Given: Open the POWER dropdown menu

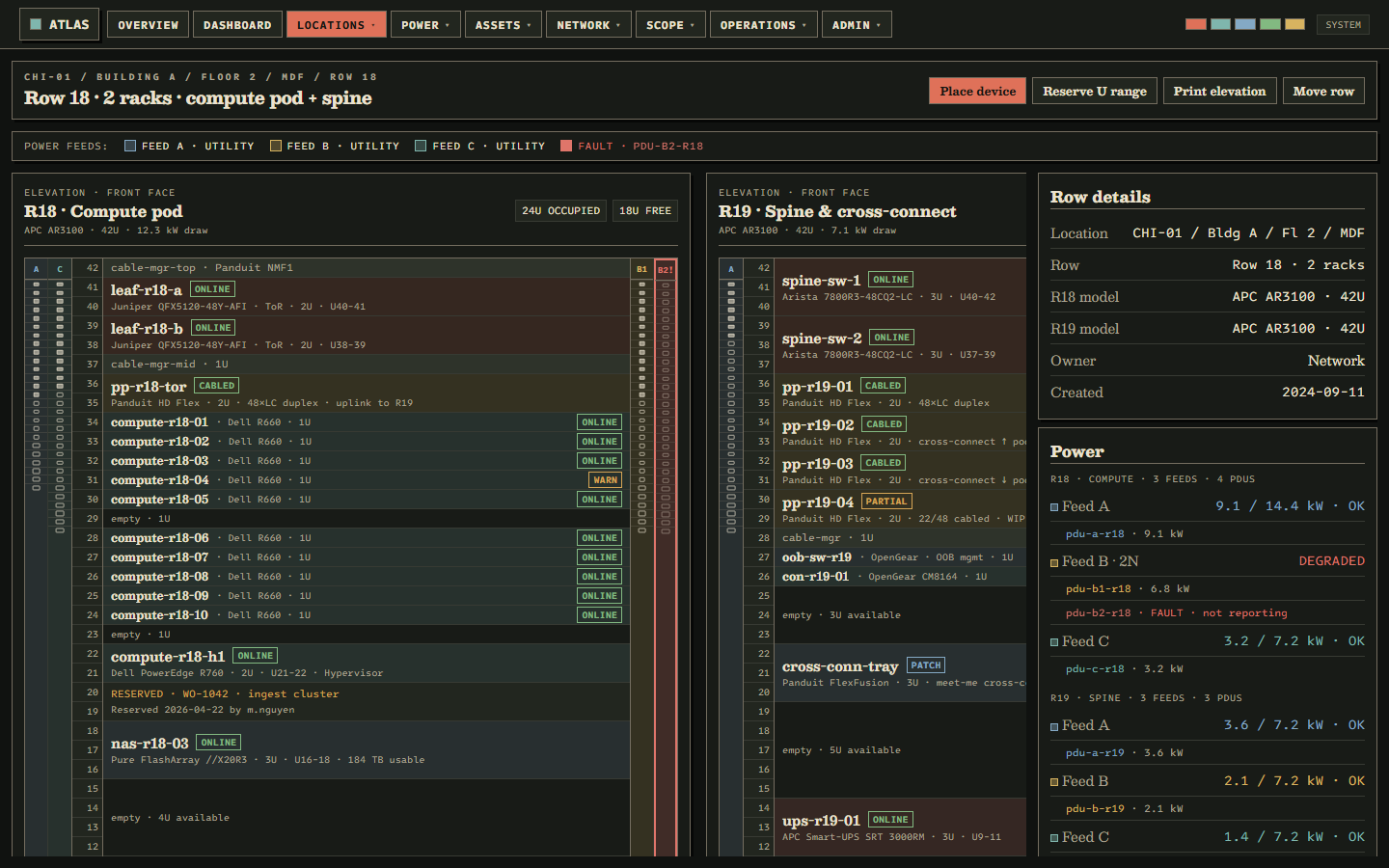Looking at the screenshot, I should pyautogui.click(x=425, y=25).
